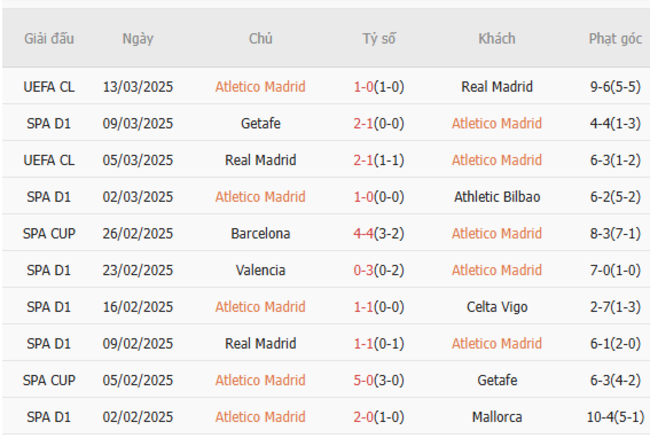Click the Phạt góc column header
This screenshot has height=438, width=650.
[x=616, y=39]
